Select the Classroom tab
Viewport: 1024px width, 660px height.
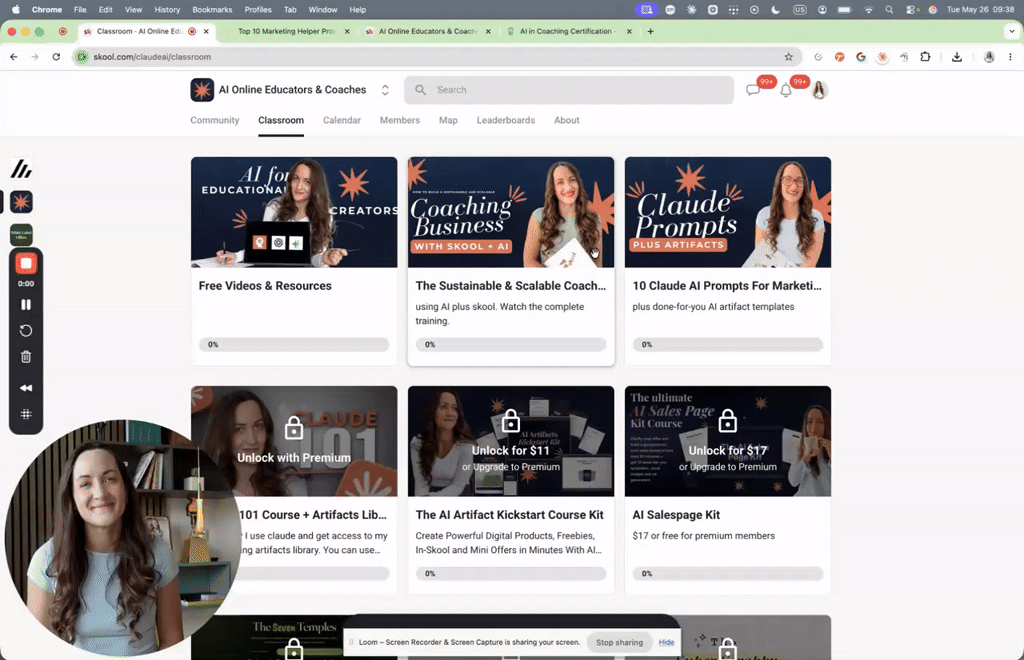click(281, 120)
